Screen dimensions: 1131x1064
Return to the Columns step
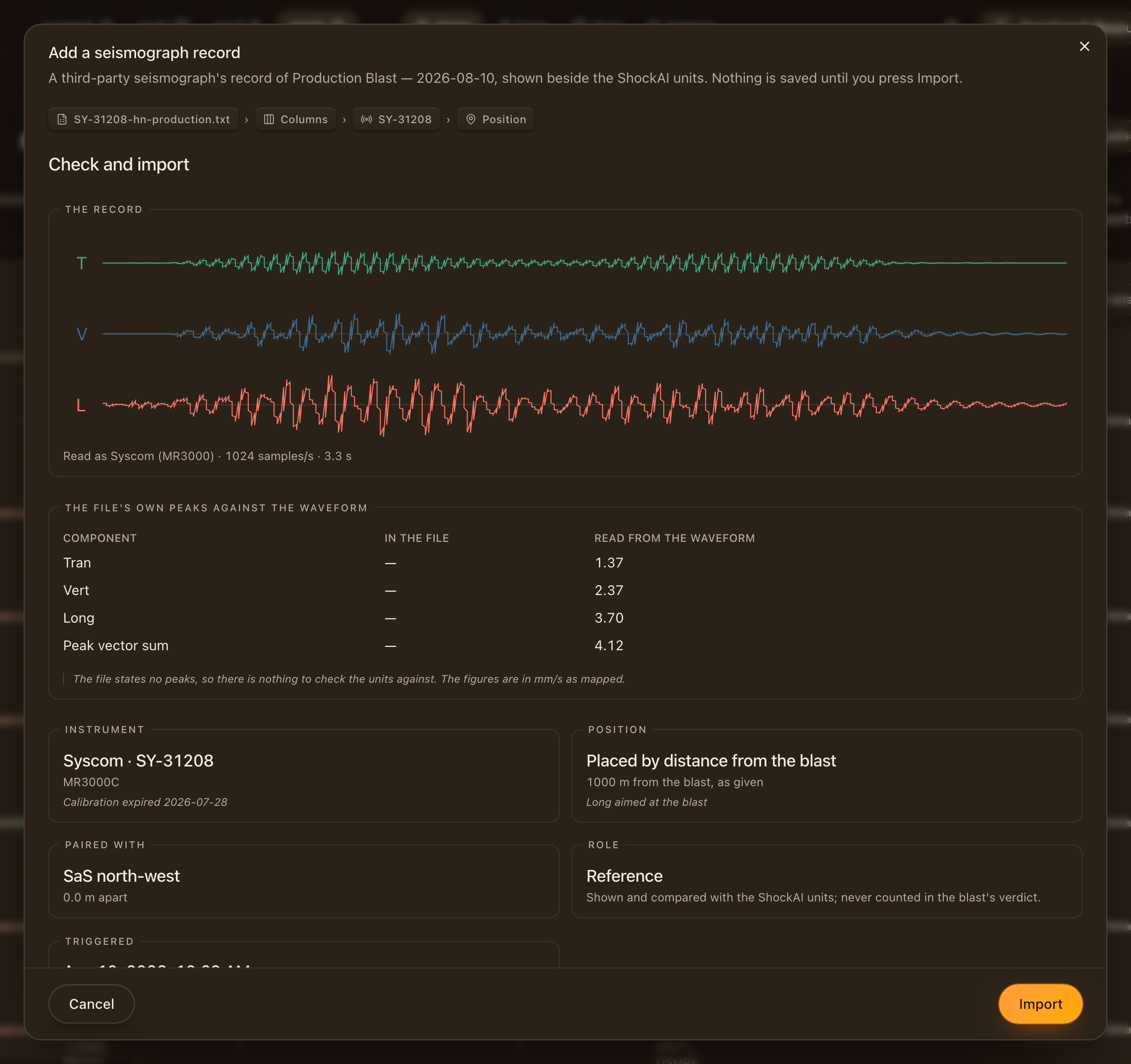[x=295, y=120]
